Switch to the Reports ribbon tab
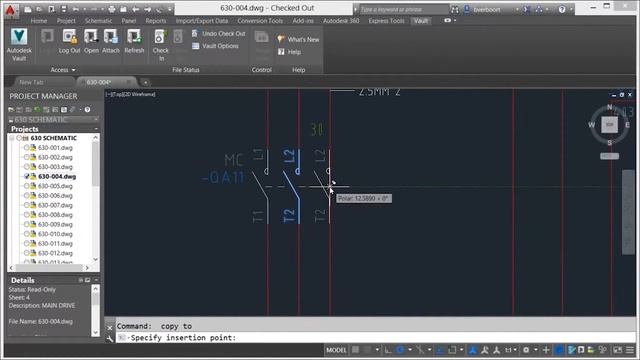 click(156, 21)
